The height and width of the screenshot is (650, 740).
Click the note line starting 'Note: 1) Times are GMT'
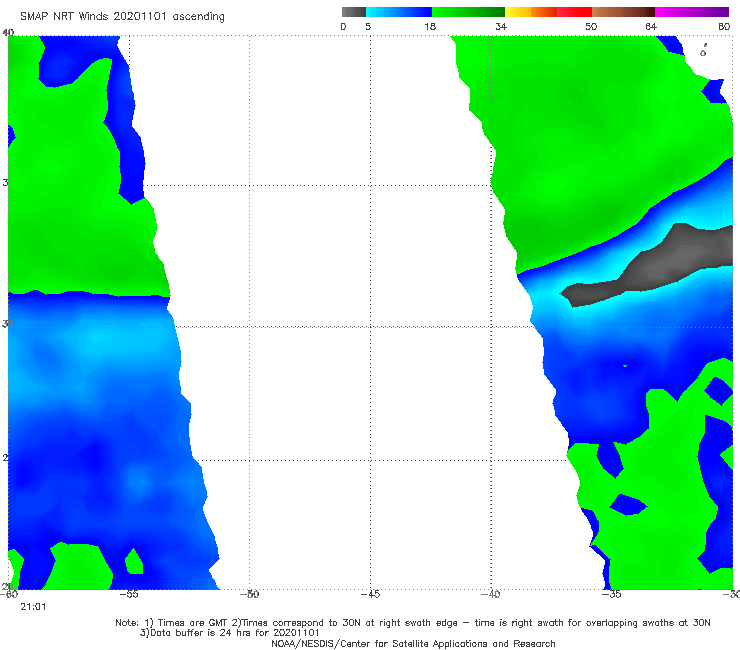412,623
